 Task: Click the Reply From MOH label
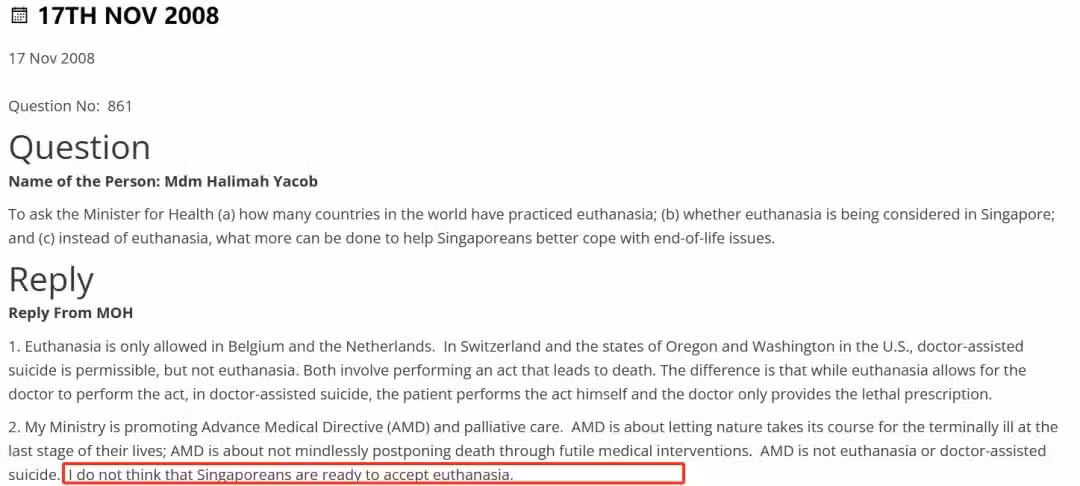70,314
